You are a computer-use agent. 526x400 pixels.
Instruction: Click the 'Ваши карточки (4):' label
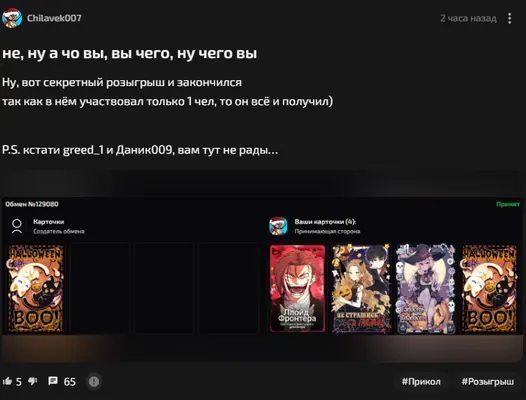[x=325, y=221]
